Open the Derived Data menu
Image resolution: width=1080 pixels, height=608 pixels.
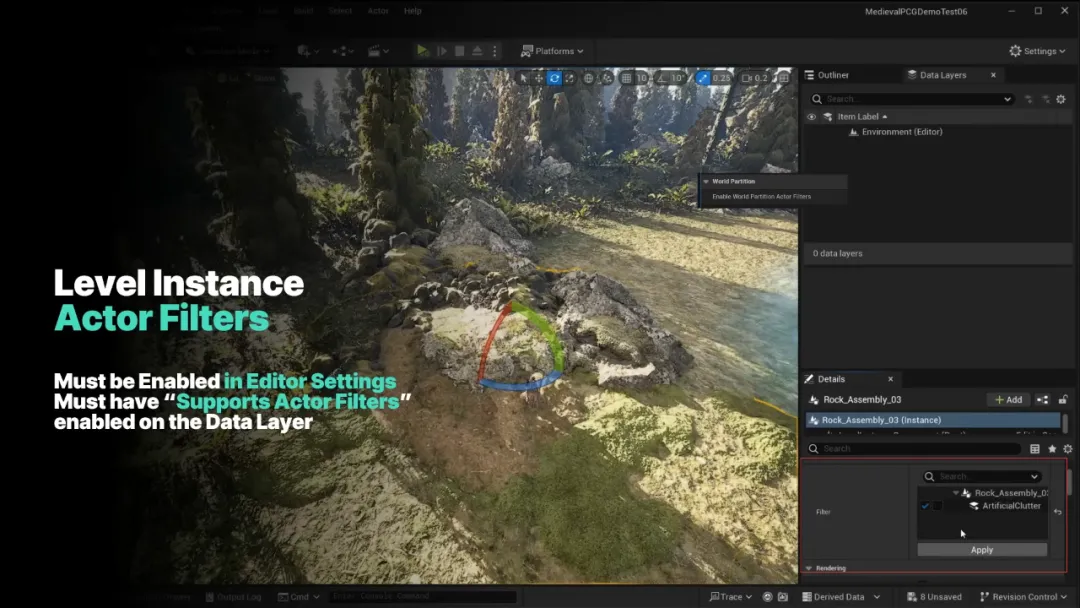(840, 597)
